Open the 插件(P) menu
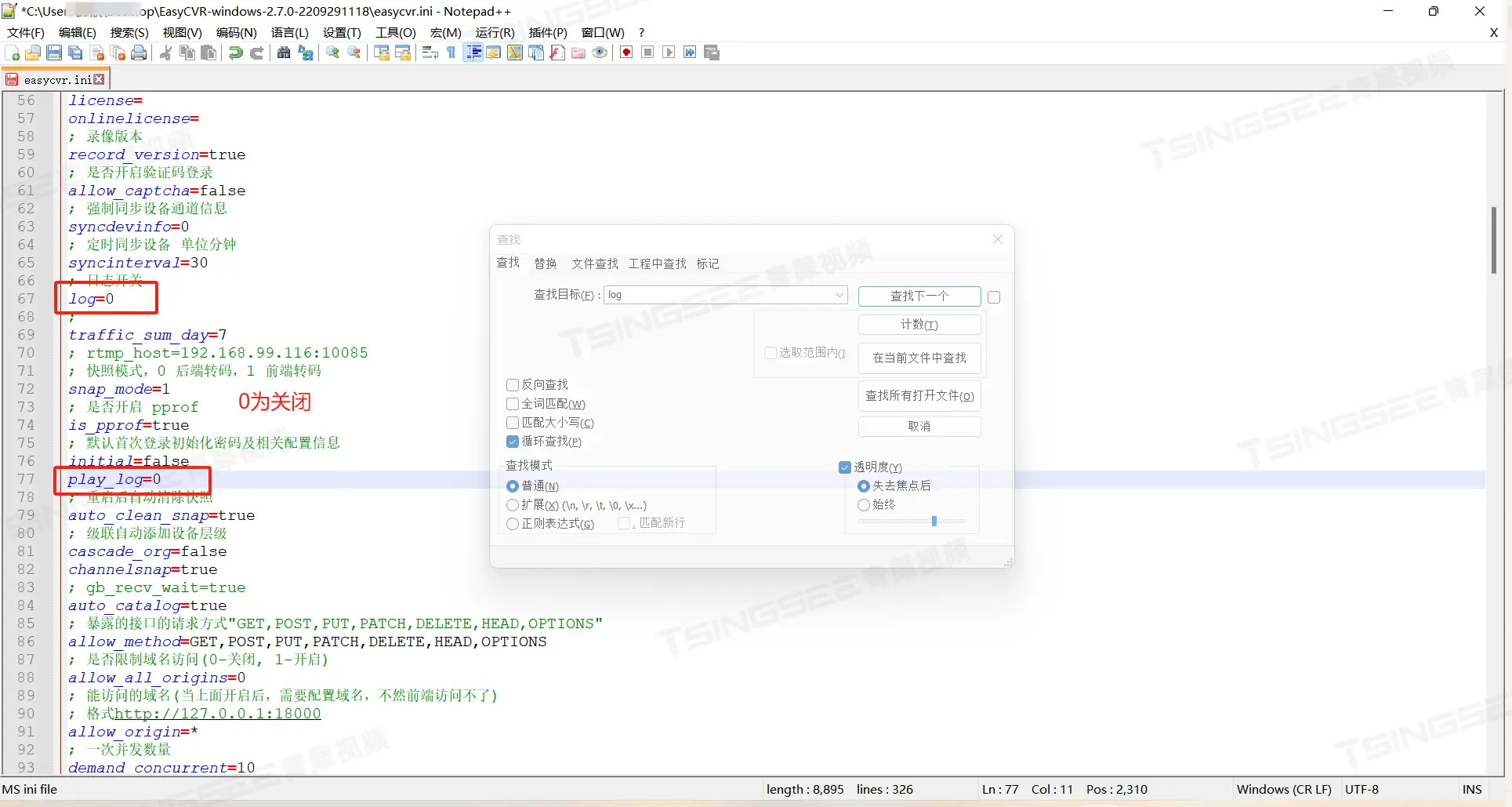This screenshot has width=1512, height=807. 548,32
